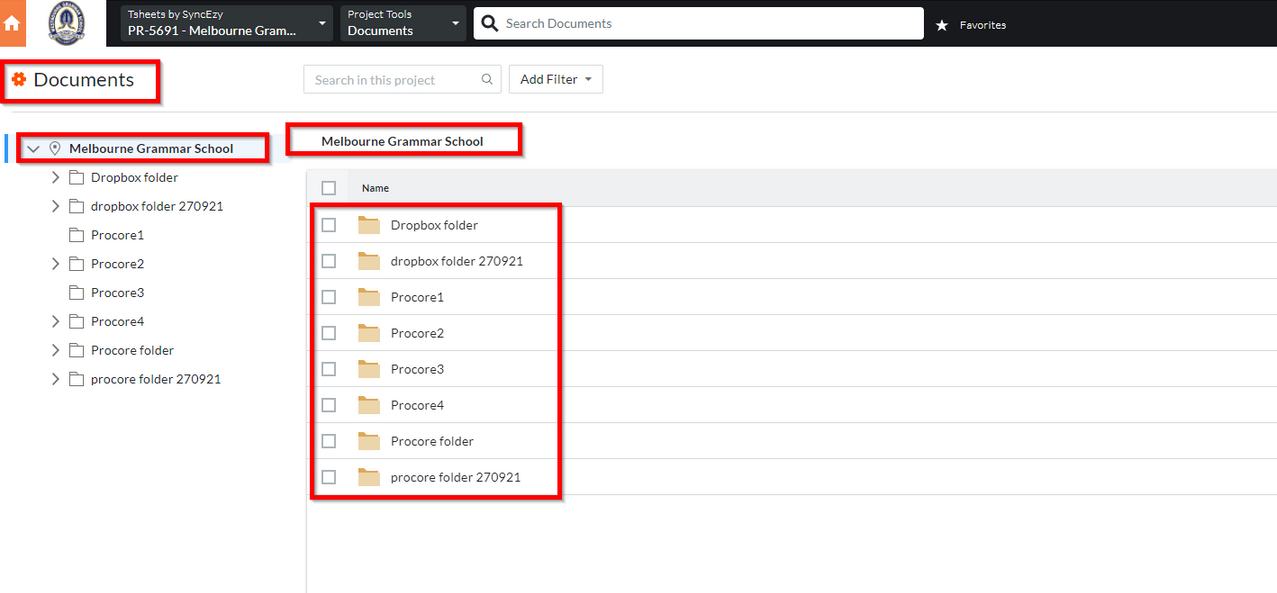Click tree folder icon beside Procore3

click(76, 293)
